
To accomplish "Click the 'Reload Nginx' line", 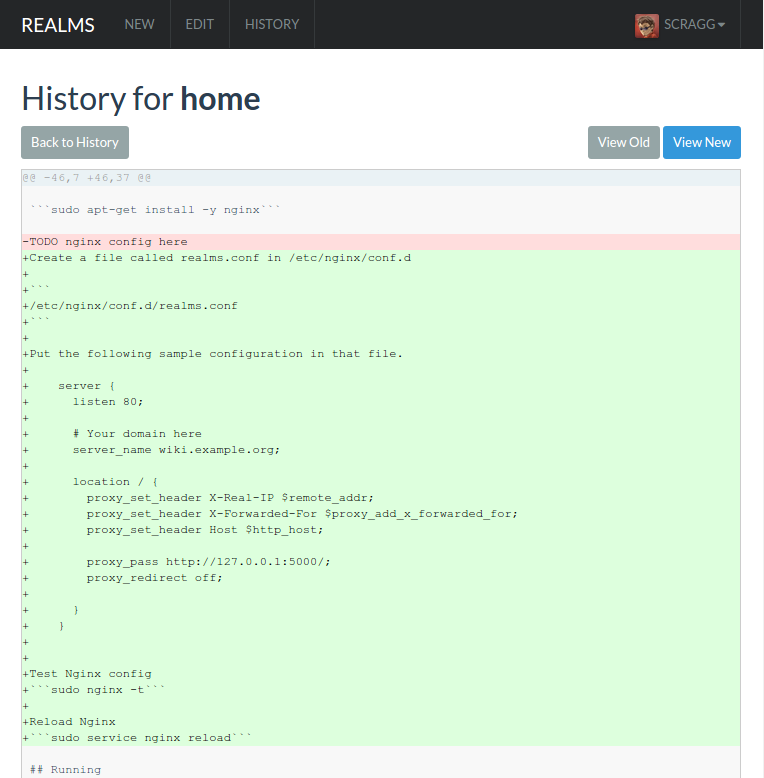I will (381, 722).
